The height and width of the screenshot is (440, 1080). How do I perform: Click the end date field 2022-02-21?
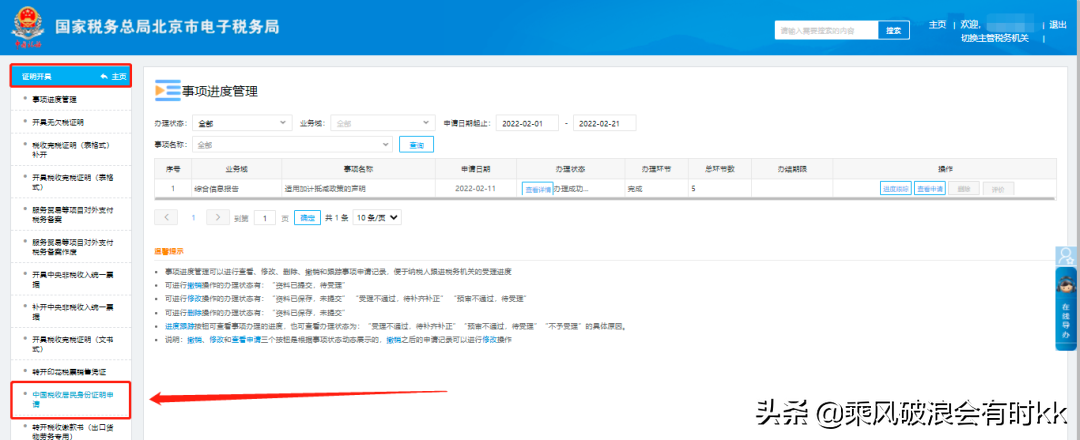pos(605,123)
